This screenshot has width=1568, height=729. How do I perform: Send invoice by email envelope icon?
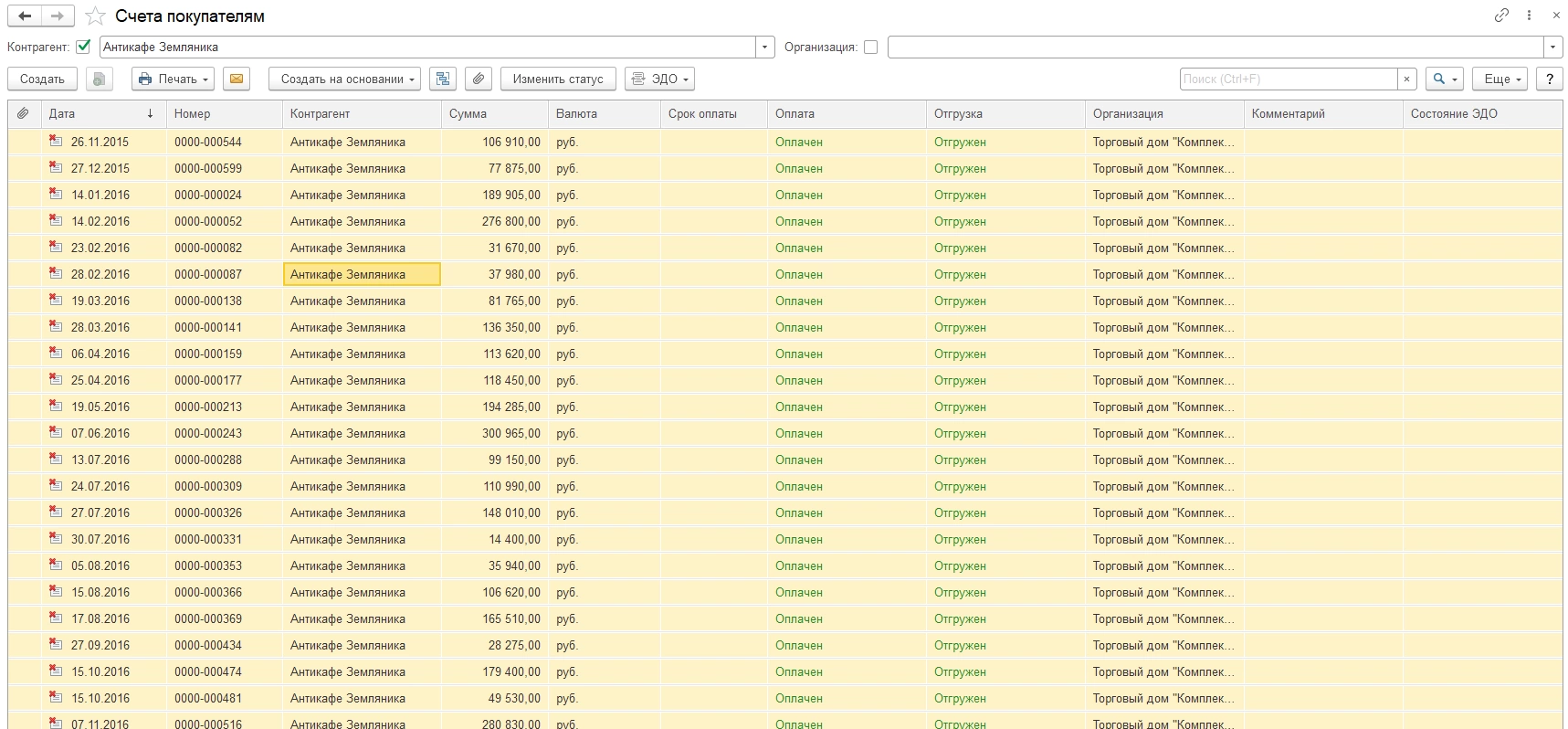click(236, 79)
